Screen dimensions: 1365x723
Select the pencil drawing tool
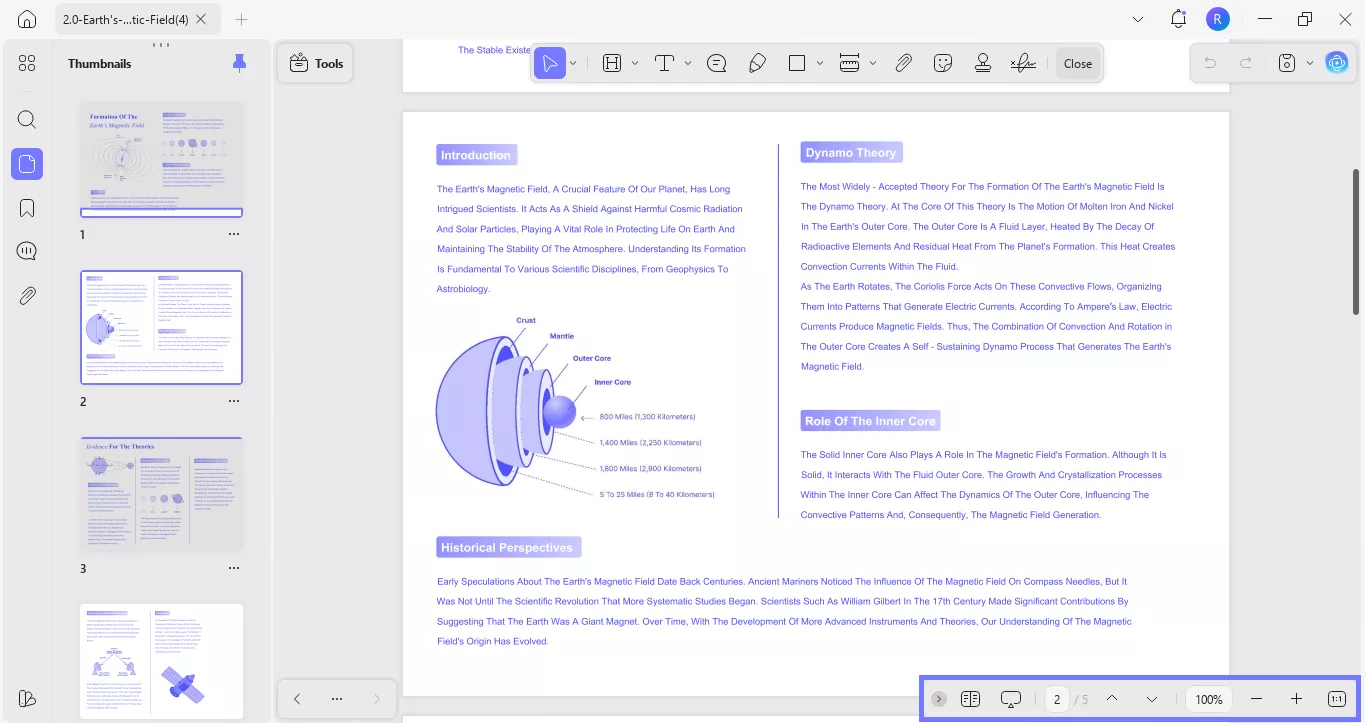point(757,63)
